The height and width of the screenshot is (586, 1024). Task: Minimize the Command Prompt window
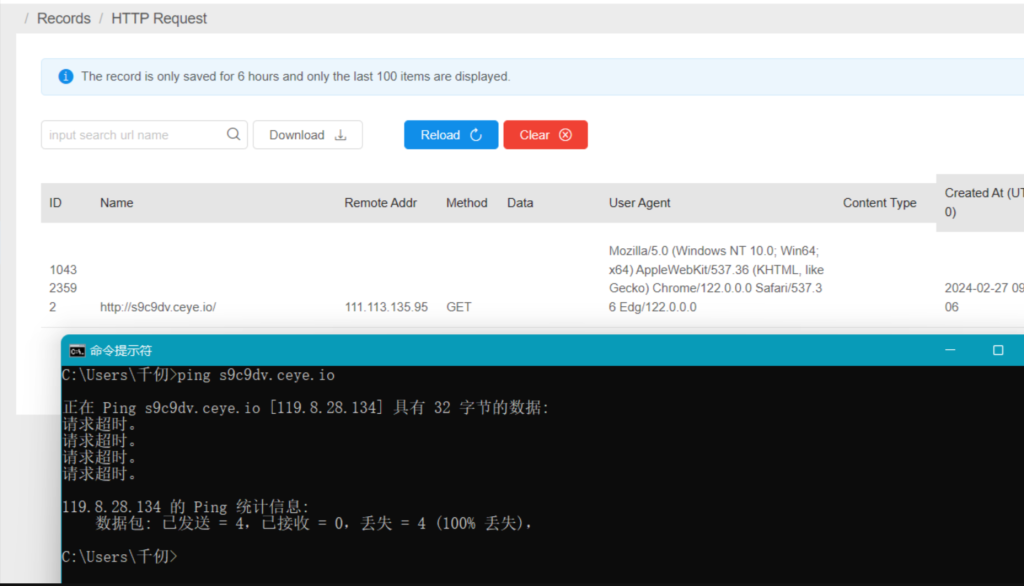tap(950, 350)
